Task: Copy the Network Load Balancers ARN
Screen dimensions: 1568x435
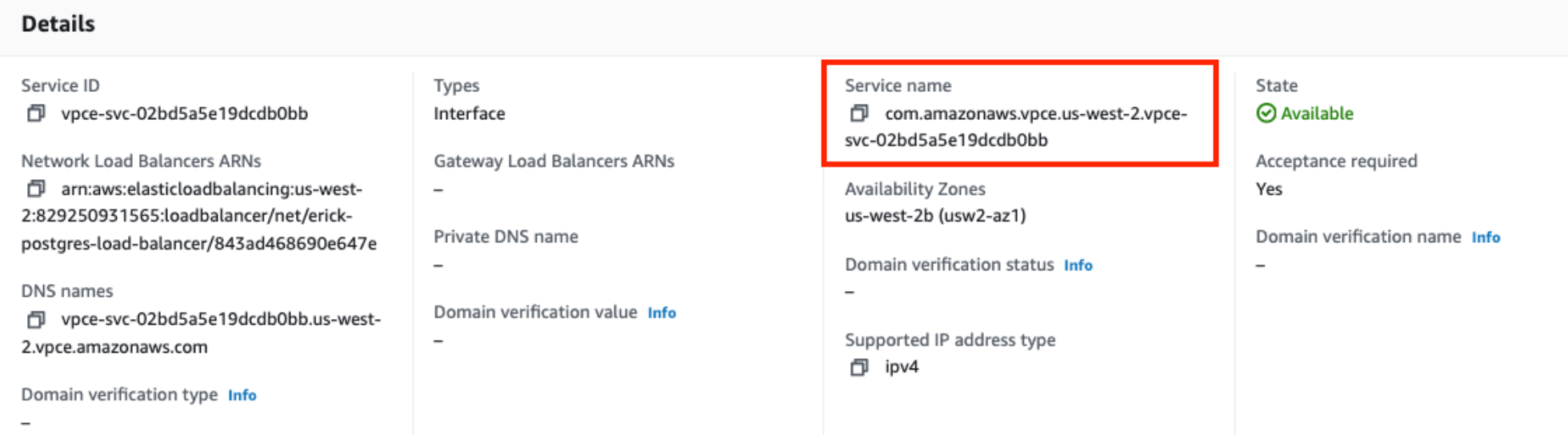Action: (36, 189)
